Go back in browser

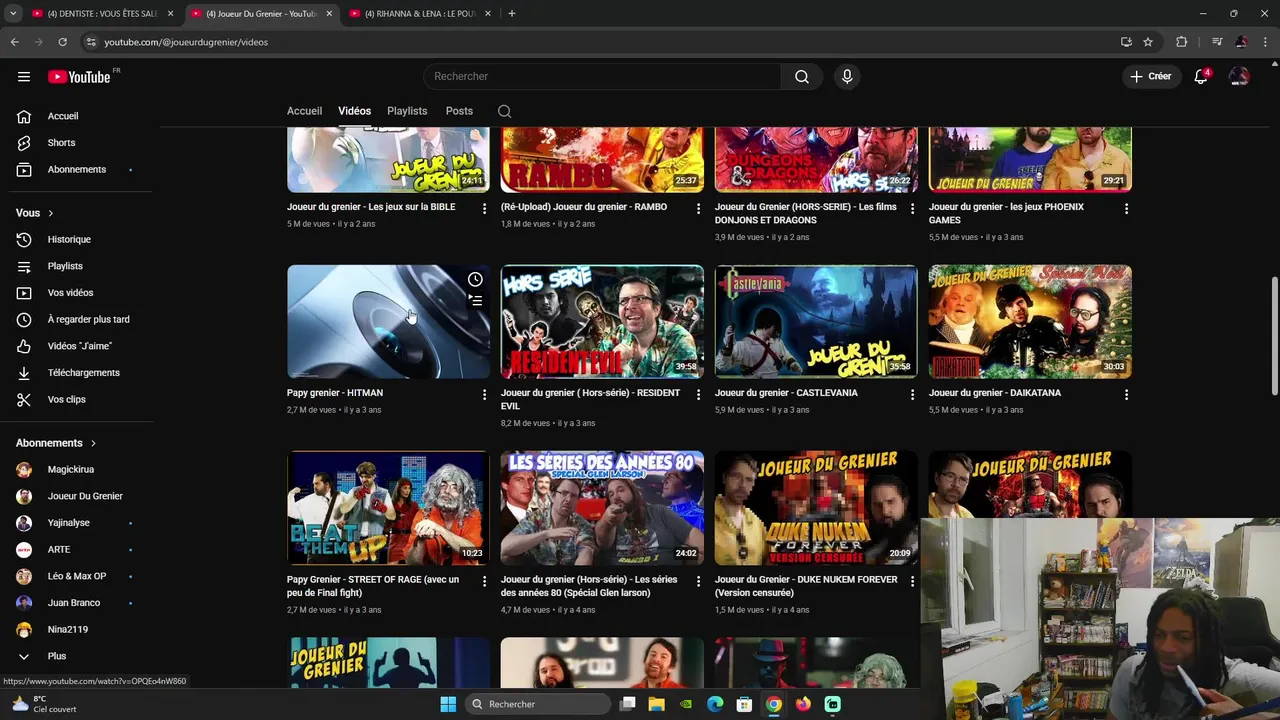click(x=14, y=42)
